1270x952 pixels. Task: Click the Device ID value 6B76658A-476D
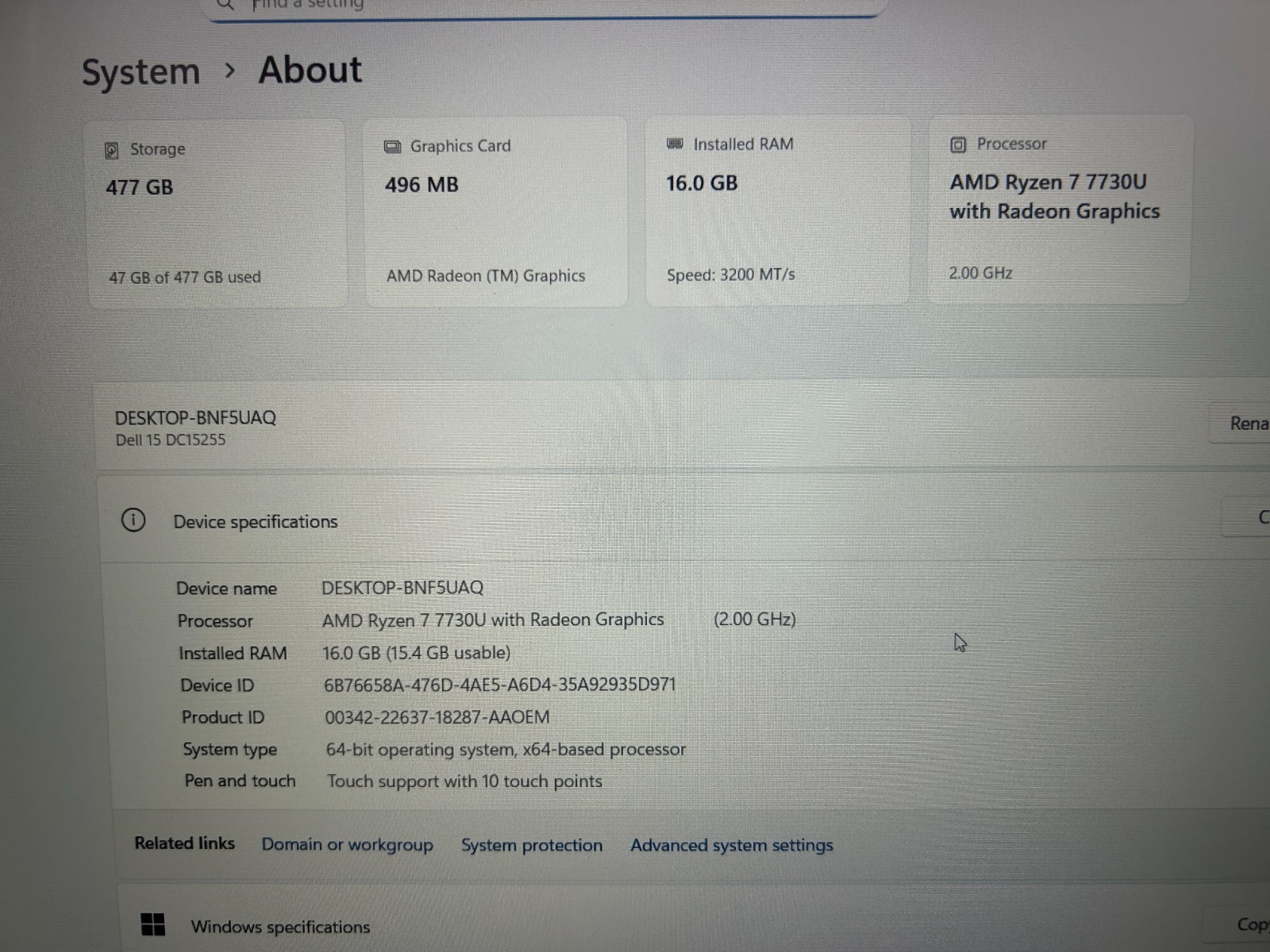[500, 685]
